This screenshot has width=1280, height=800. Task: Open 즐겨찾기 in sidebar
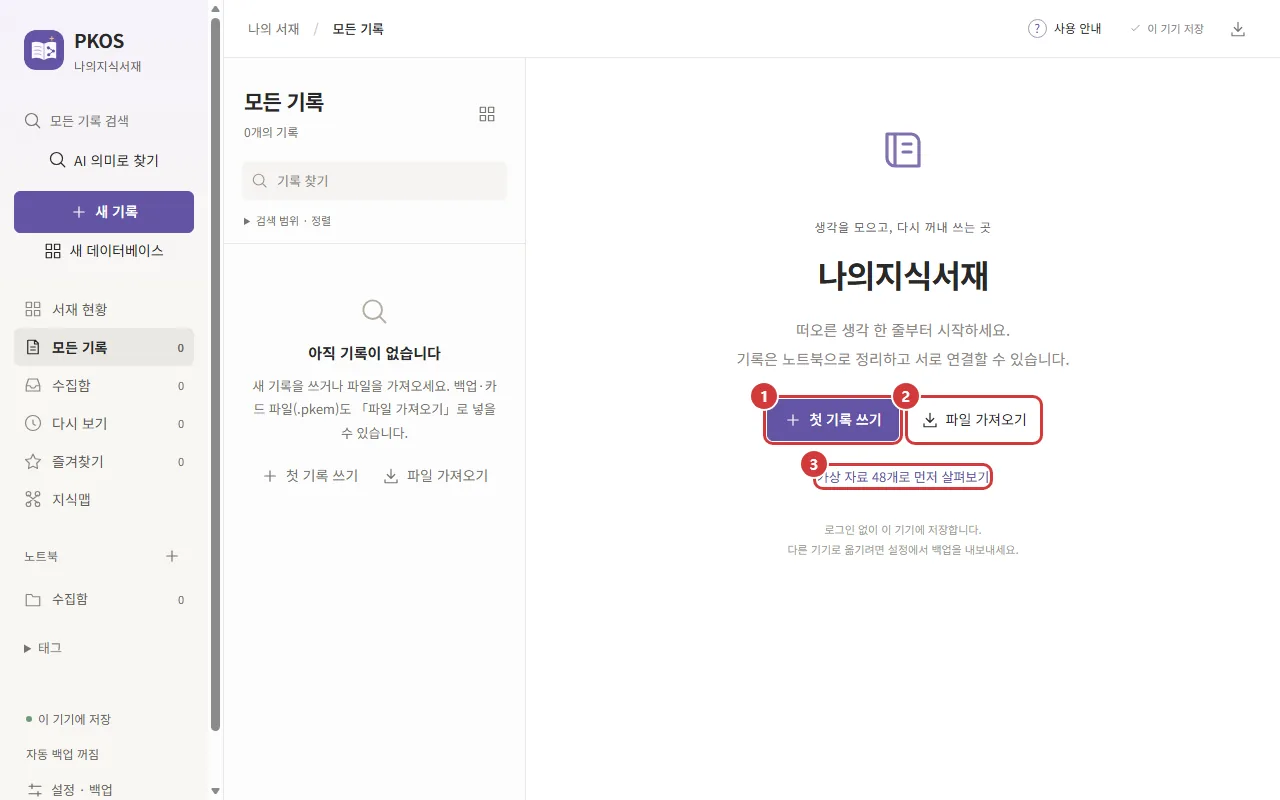point(104,462)
